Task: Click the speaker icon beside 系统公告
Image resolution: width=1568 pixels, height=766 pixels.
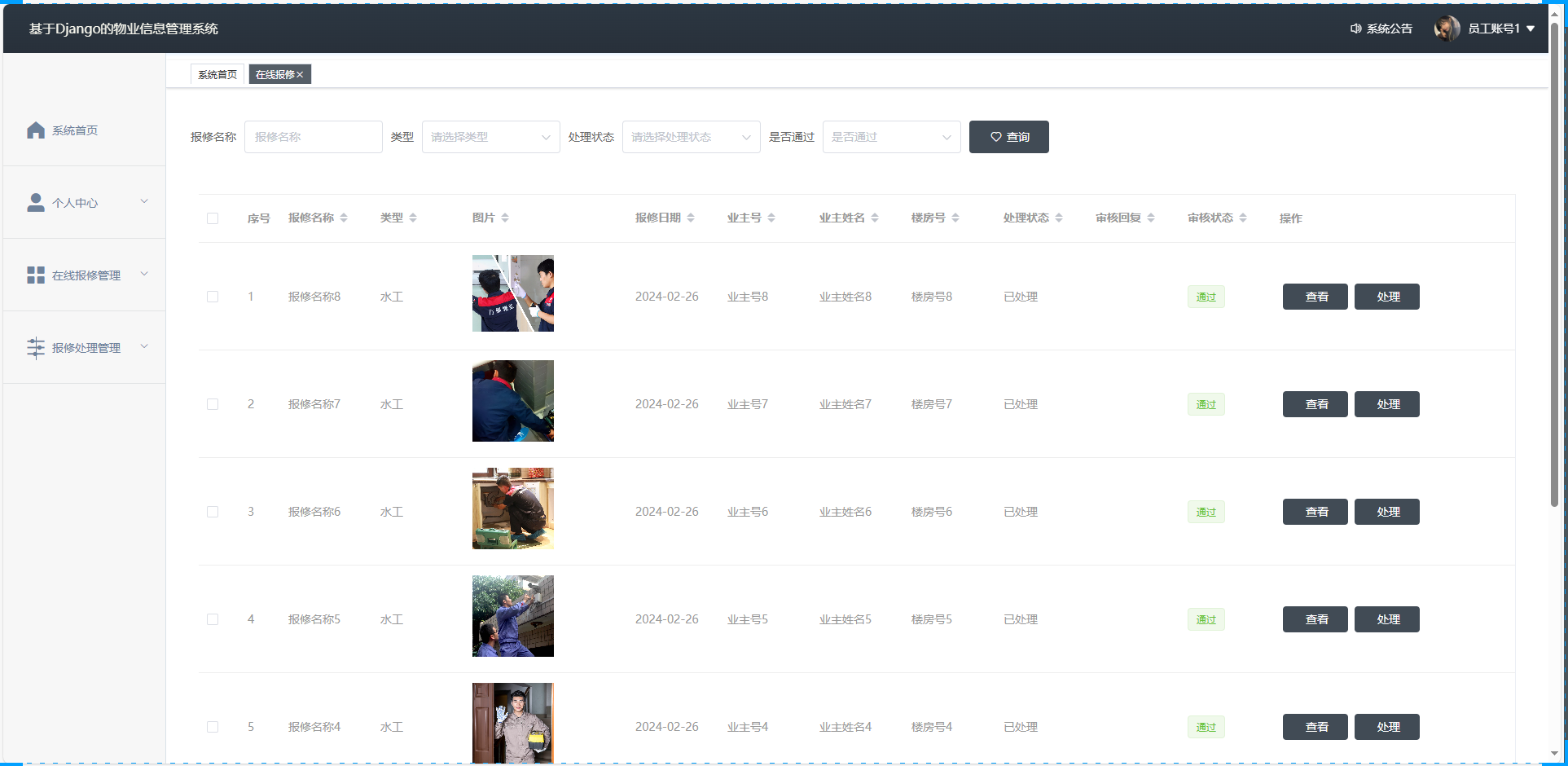Action: [1355, 29]
